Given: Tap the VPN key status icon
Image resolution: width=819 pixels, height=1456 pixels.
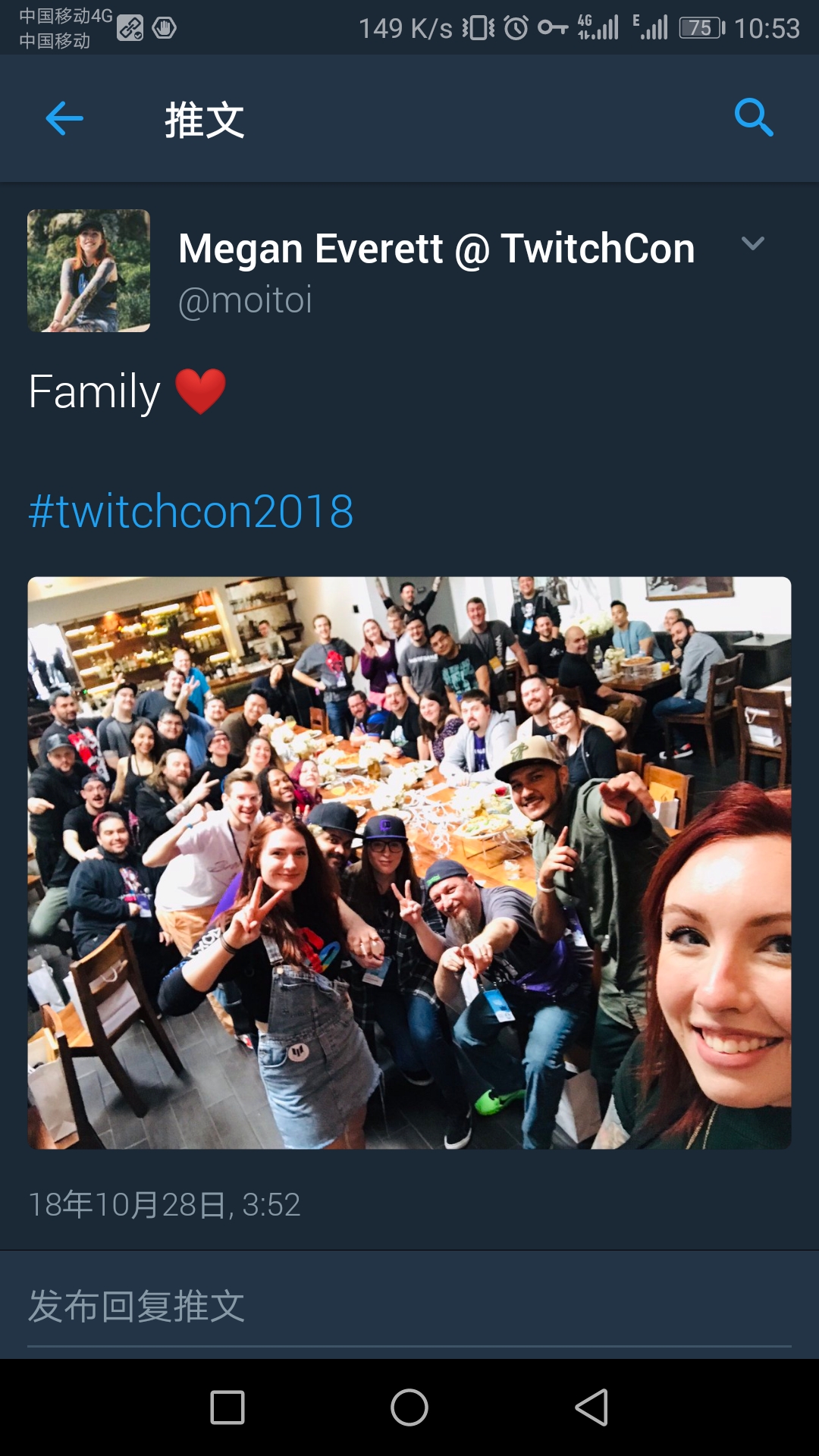Looking at the screenshot, I should (x=553, y=28).
